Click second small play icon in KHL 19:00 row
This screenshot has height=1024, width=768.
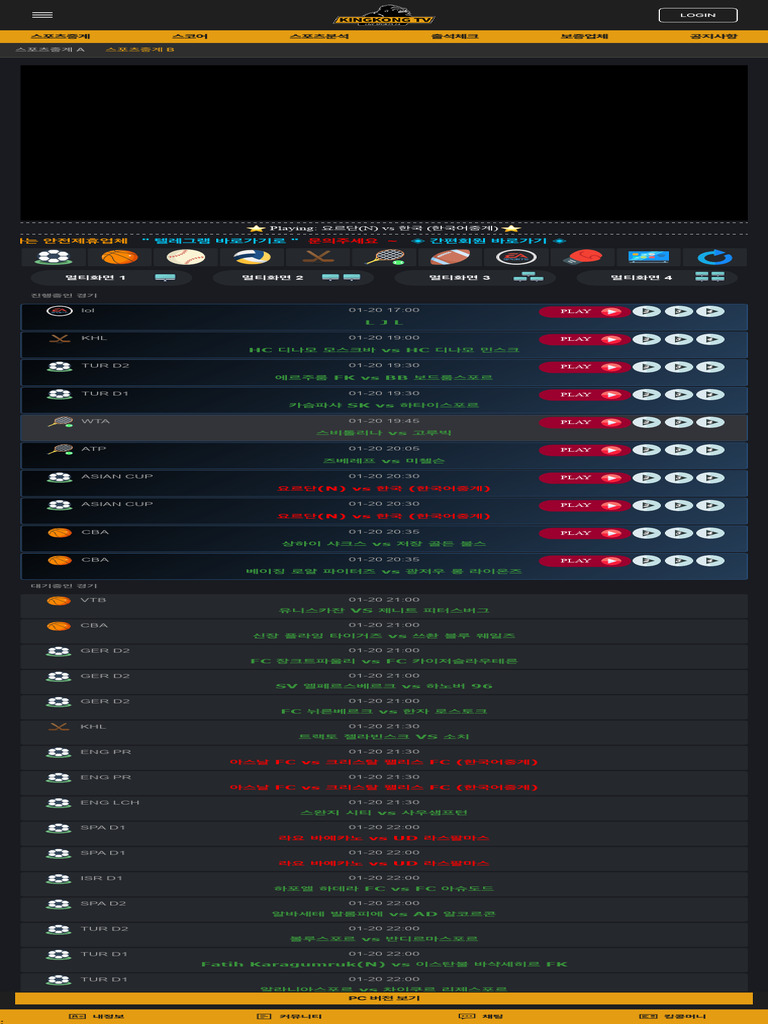coord(679,339)
